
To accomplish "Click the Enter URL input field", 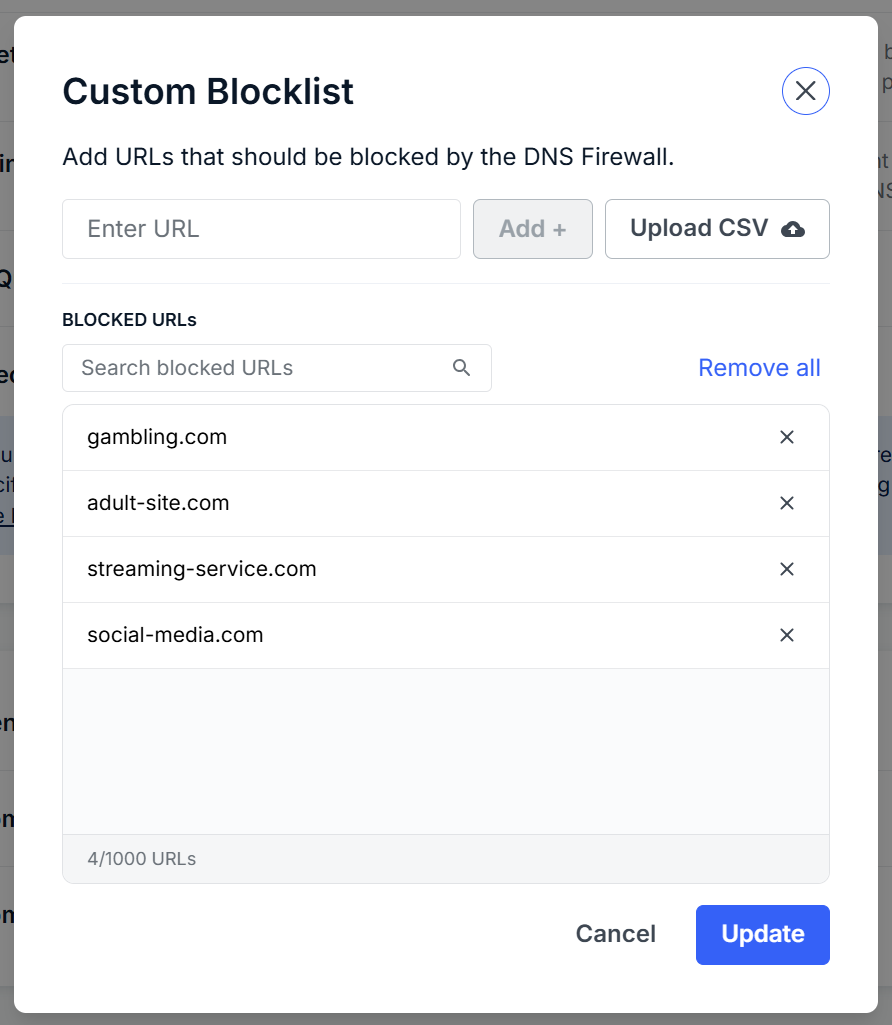I will tap(261, 229).
